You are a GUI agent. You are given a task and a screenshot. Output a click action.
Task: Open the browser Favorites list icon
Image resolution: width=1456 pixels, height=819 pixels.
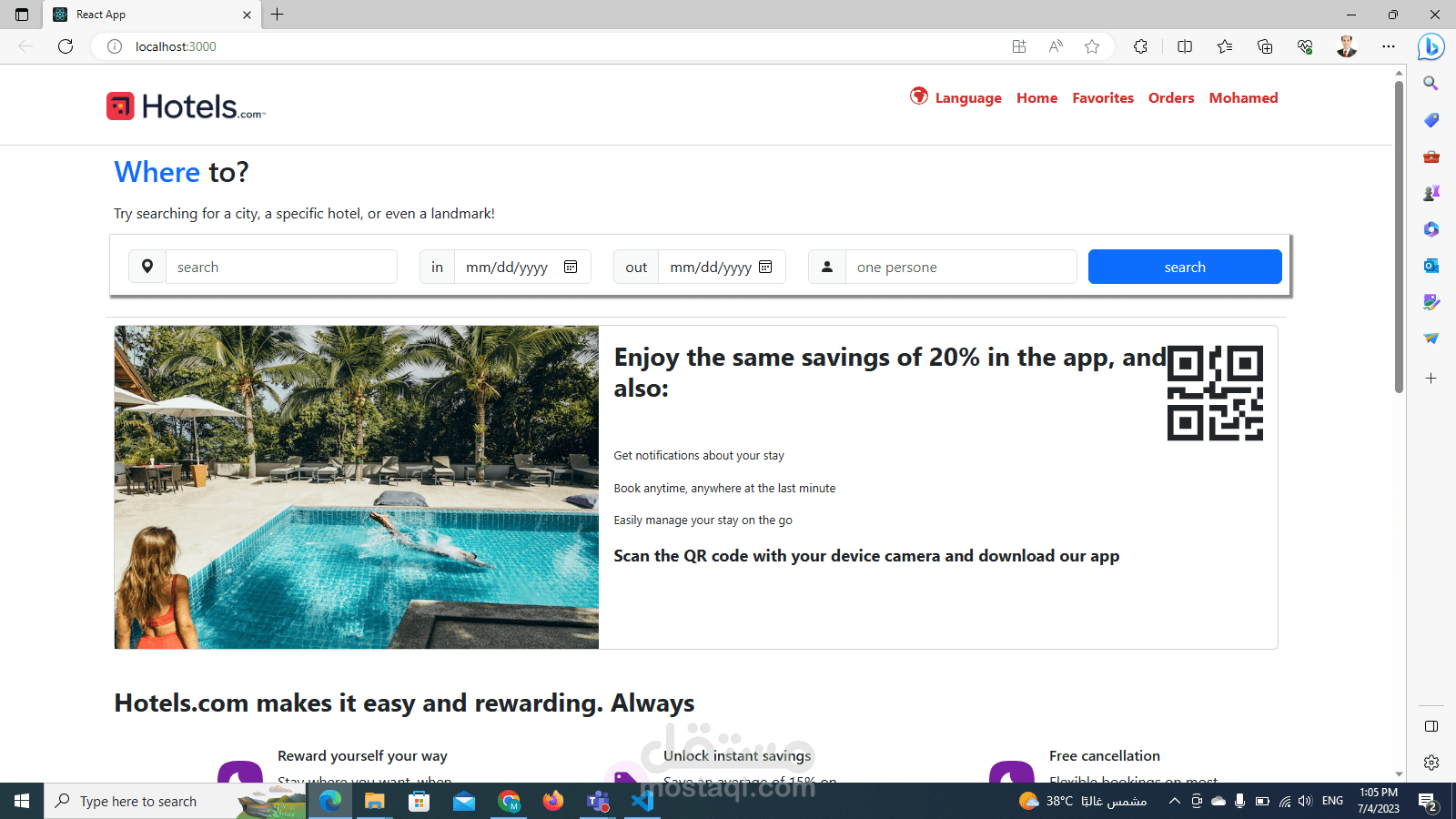(1225, 46)
